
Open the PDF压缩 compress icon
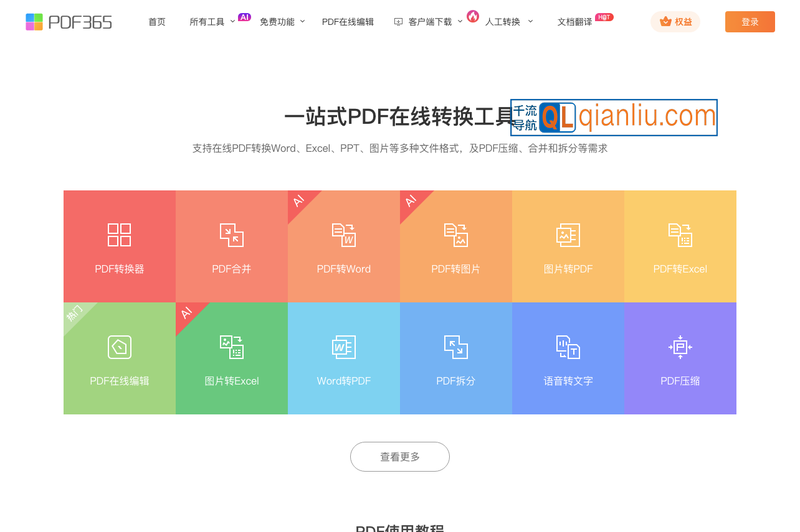[x=680, y=347]
